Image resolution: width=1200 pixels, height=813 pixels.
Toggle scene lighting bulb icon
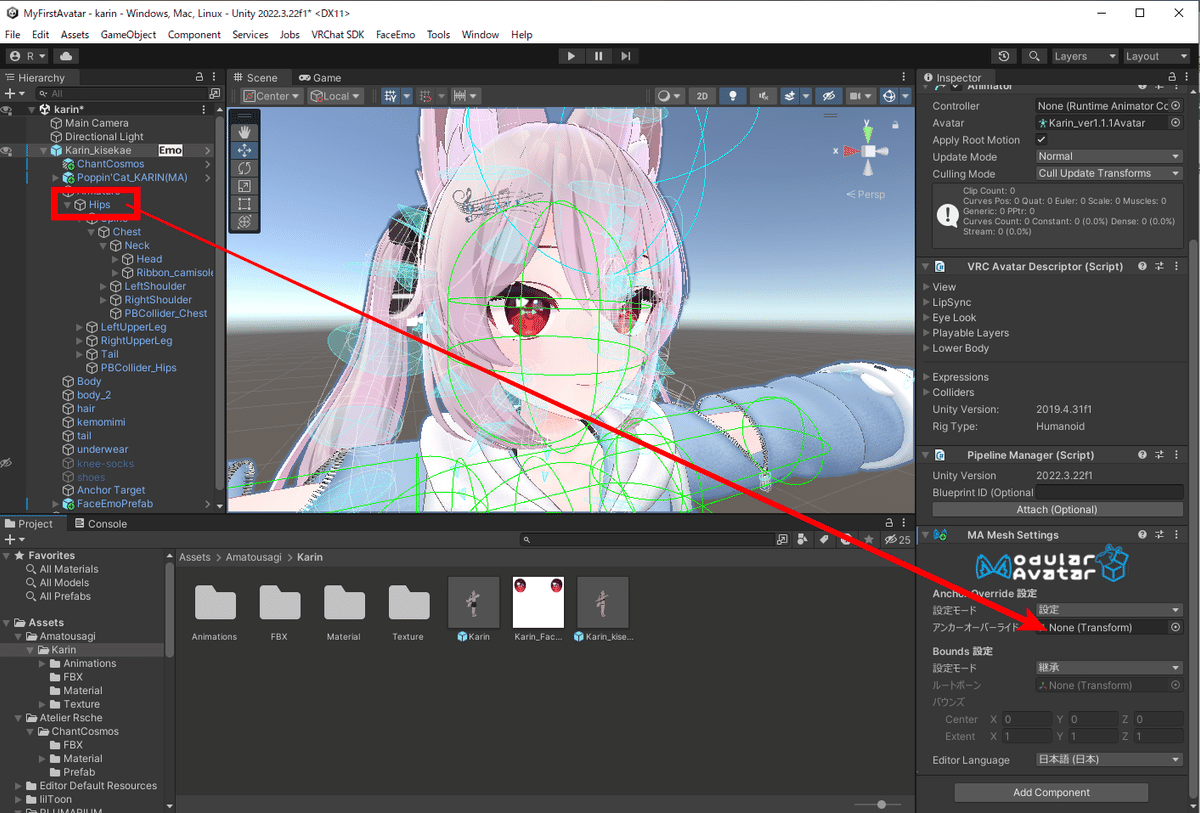[x=733, y=96]
